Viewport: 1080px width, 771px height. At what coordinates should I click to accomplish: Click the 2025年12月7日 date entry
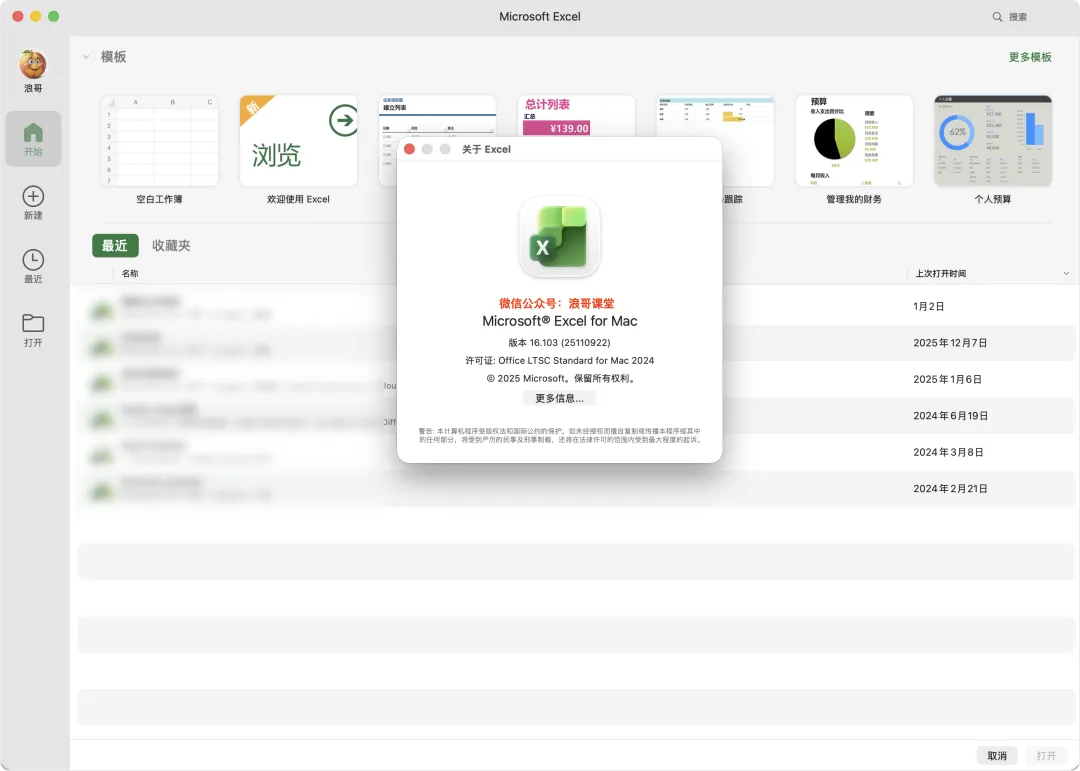pos(950,343)
